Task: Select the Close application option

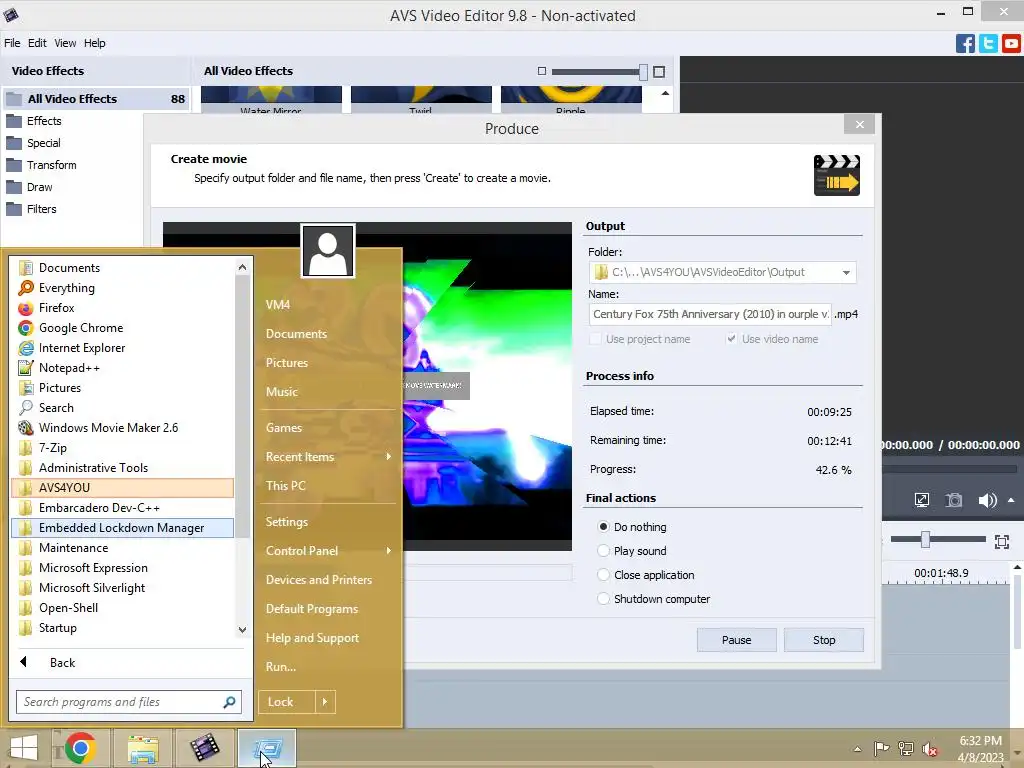Action: point(603,575)
